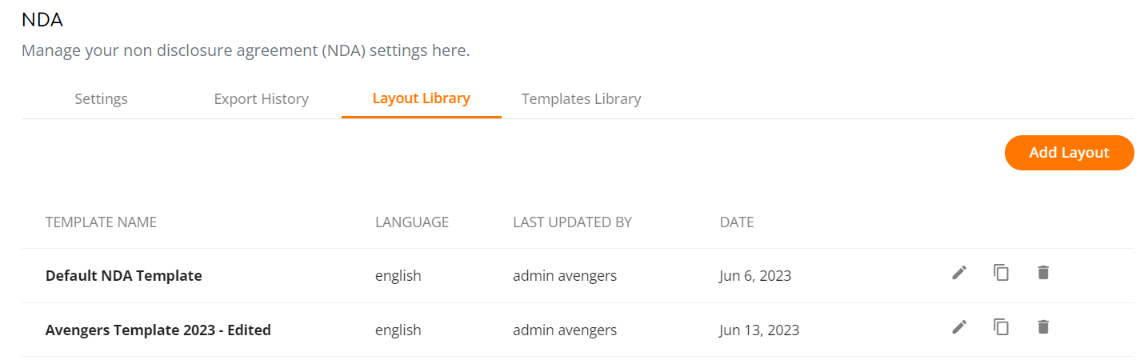Sort by the Date column header
Screen dimensions: 1145x364
[737, 222]
